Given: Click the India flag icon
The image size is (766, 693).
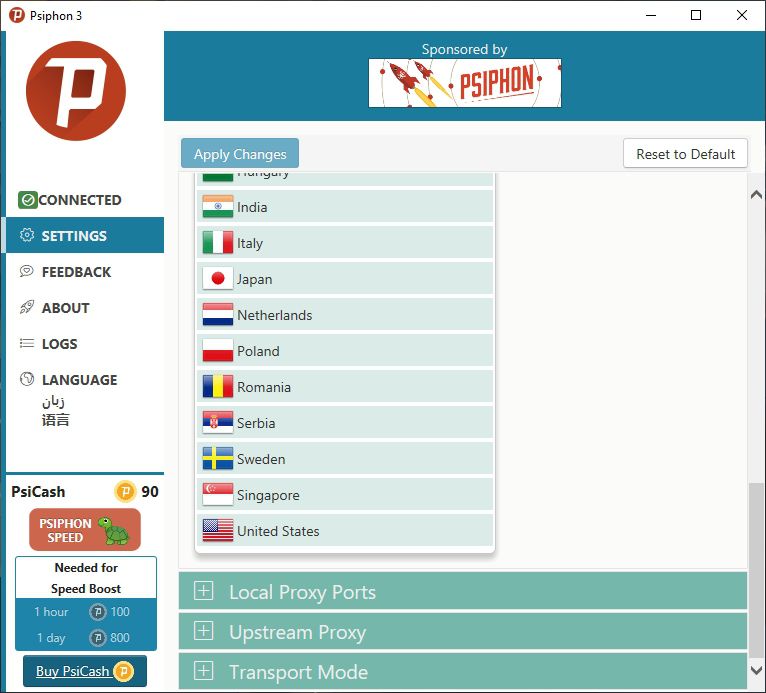Looking at the screenshot, I should (x=218, y=207).
